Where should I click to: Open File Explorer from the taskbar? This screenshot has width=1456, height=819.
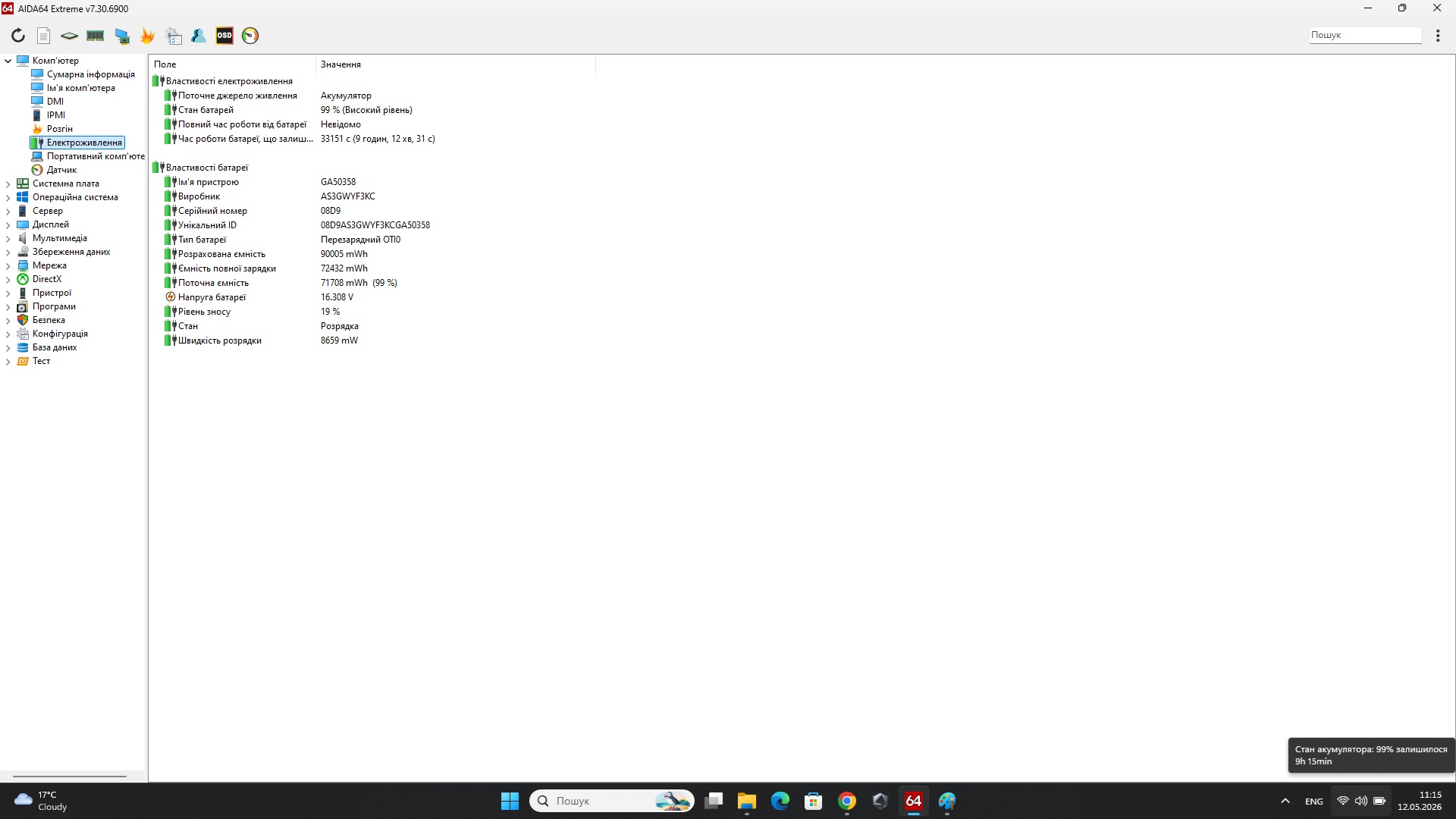coord(746,801)
